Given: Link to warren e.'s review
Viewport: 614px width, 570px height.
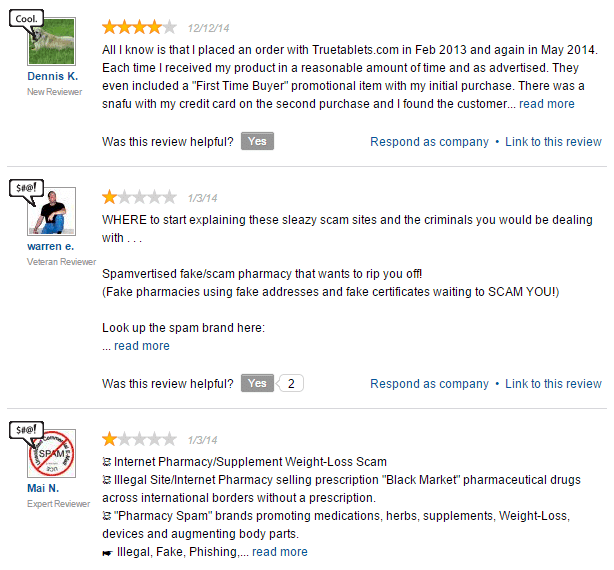Looking at the screenshot, I should tap(553, 384).
